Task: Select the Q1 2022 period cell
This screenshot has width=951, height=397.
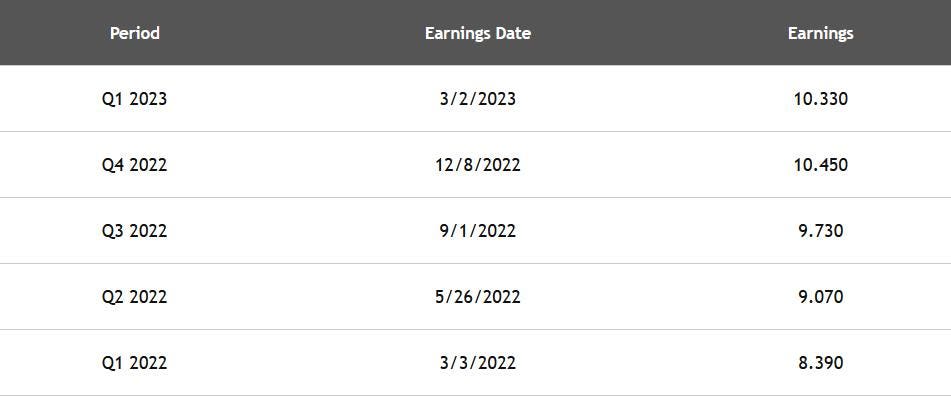Action: (x=135, y=363)
